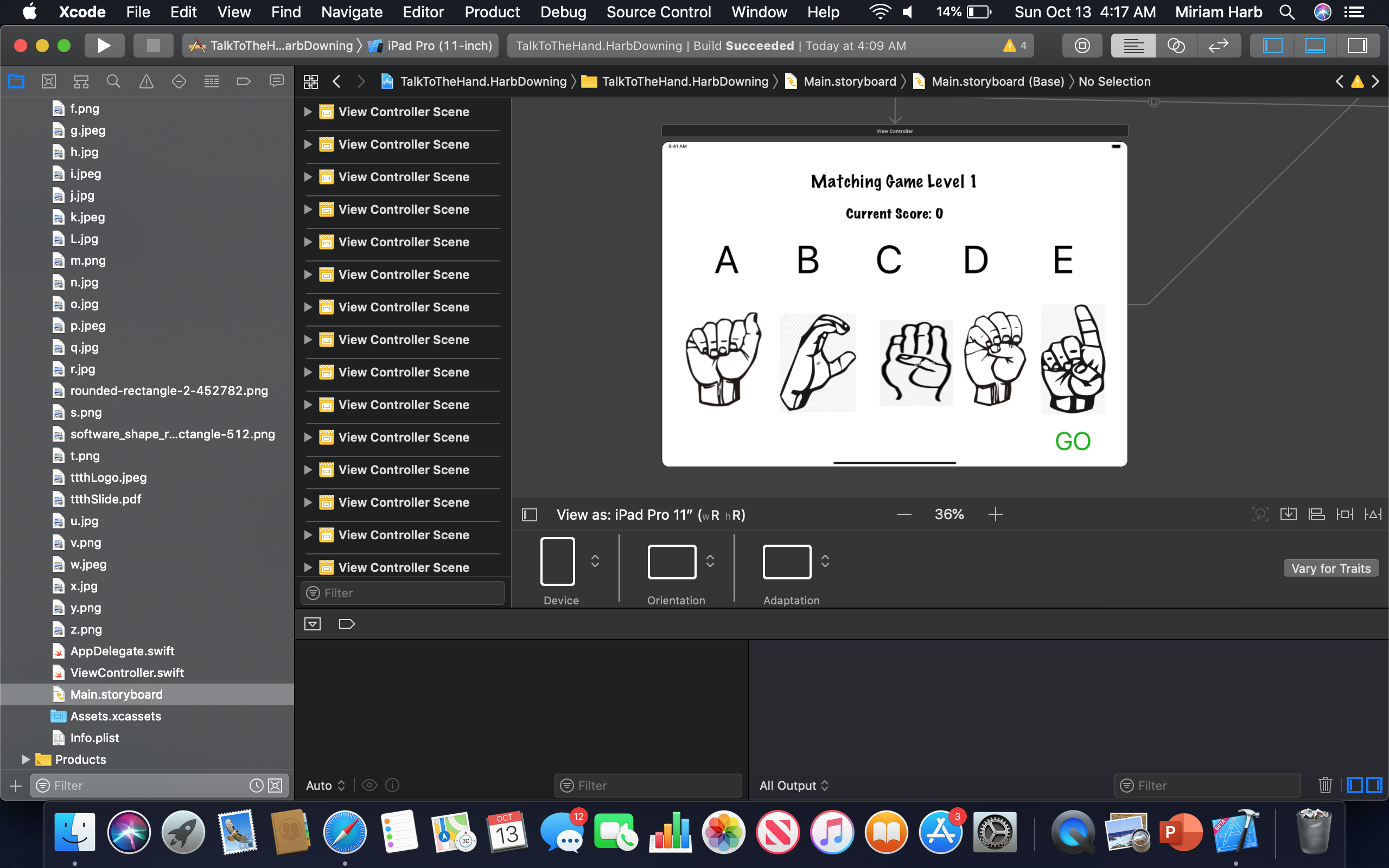The width and height of the screenshot is (1389, 868).
Task: Expand the first View Controller Scene
Action: 308,112
